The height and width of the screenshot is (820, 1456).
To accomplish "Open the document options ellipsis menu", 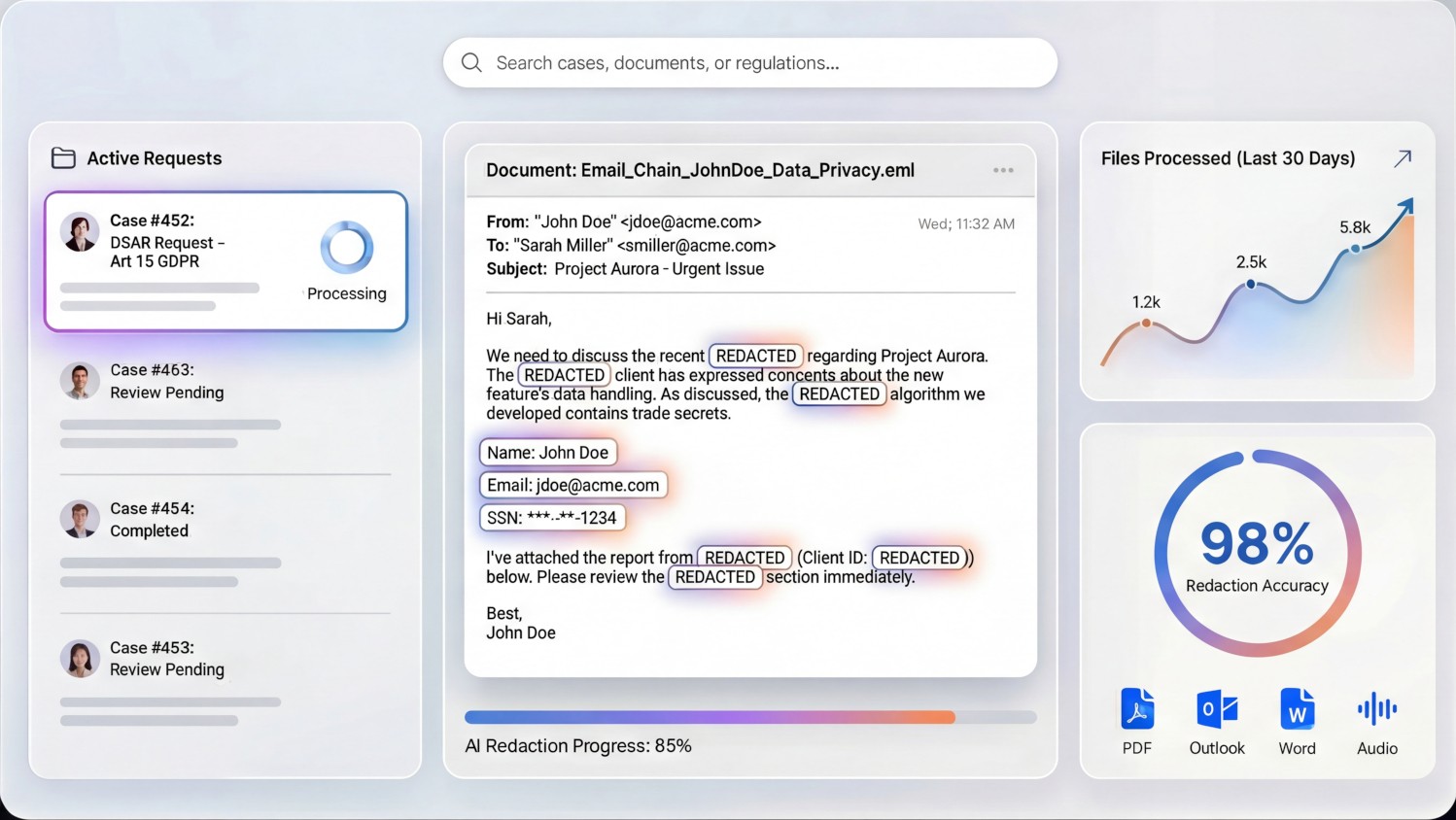I will (1003, 170).
